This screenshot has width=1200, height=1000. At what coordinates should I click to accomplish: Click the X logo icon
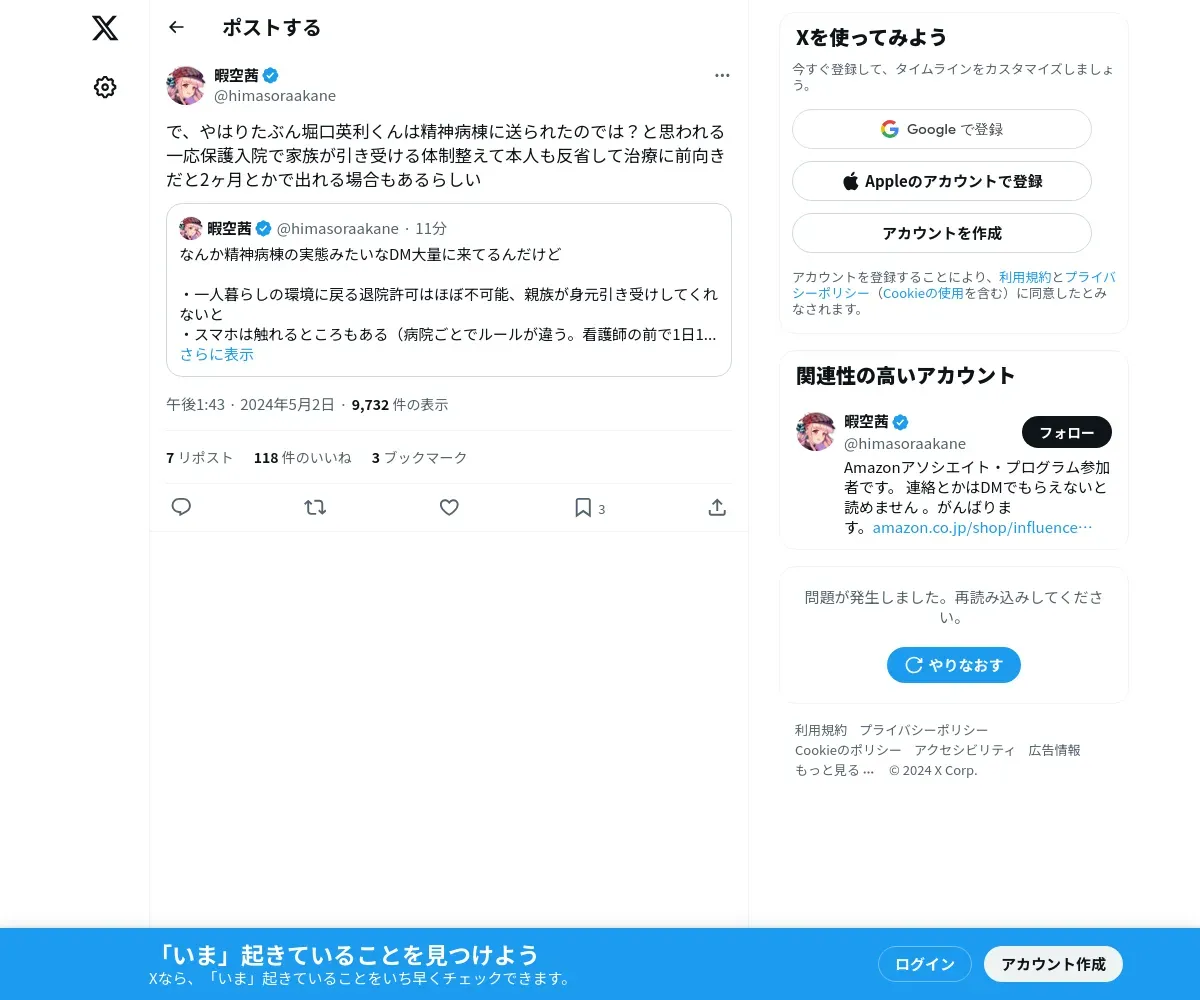105,28
